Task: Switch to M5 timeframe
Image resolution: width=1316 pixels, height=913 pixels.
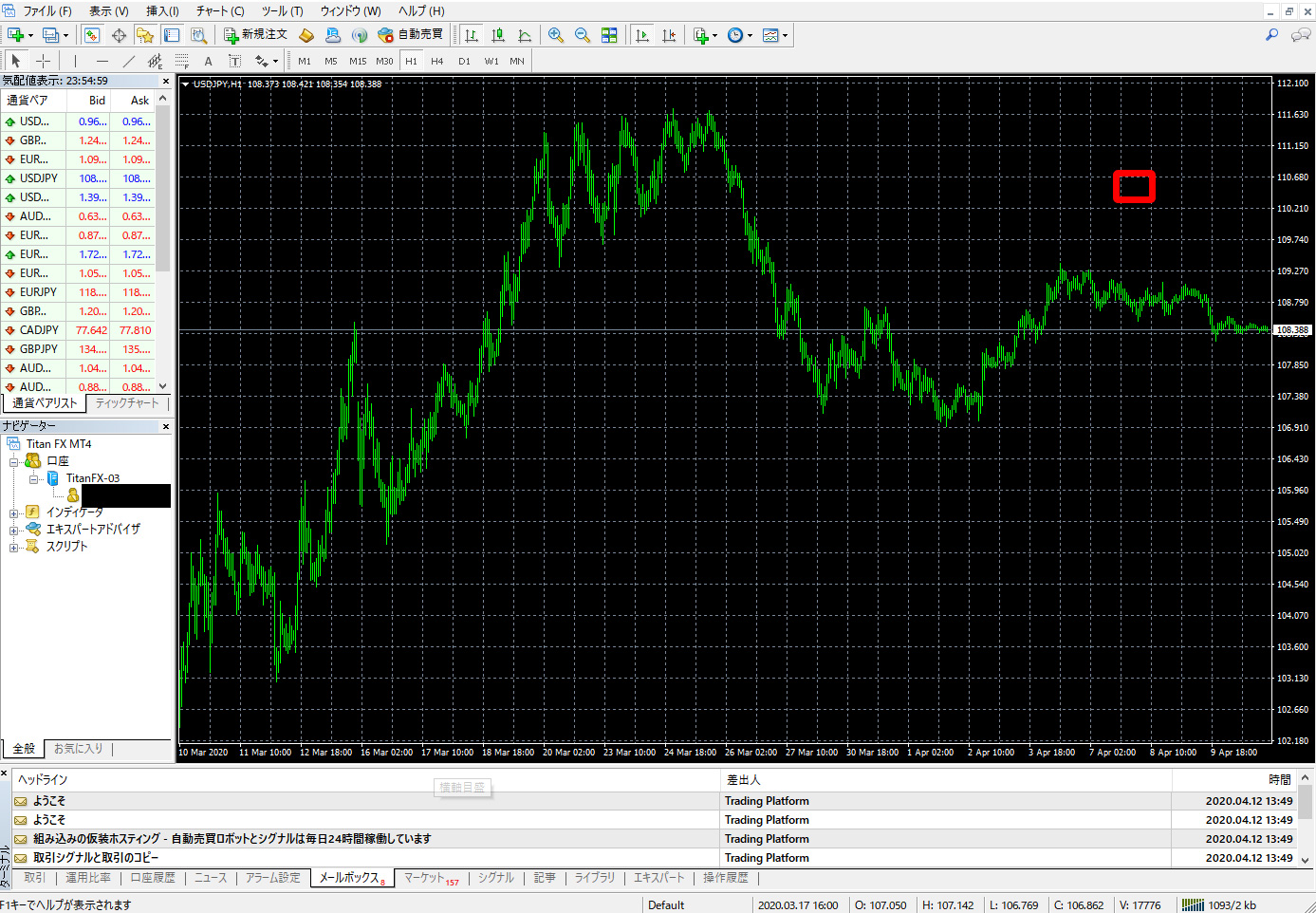Action: (331, 61)
